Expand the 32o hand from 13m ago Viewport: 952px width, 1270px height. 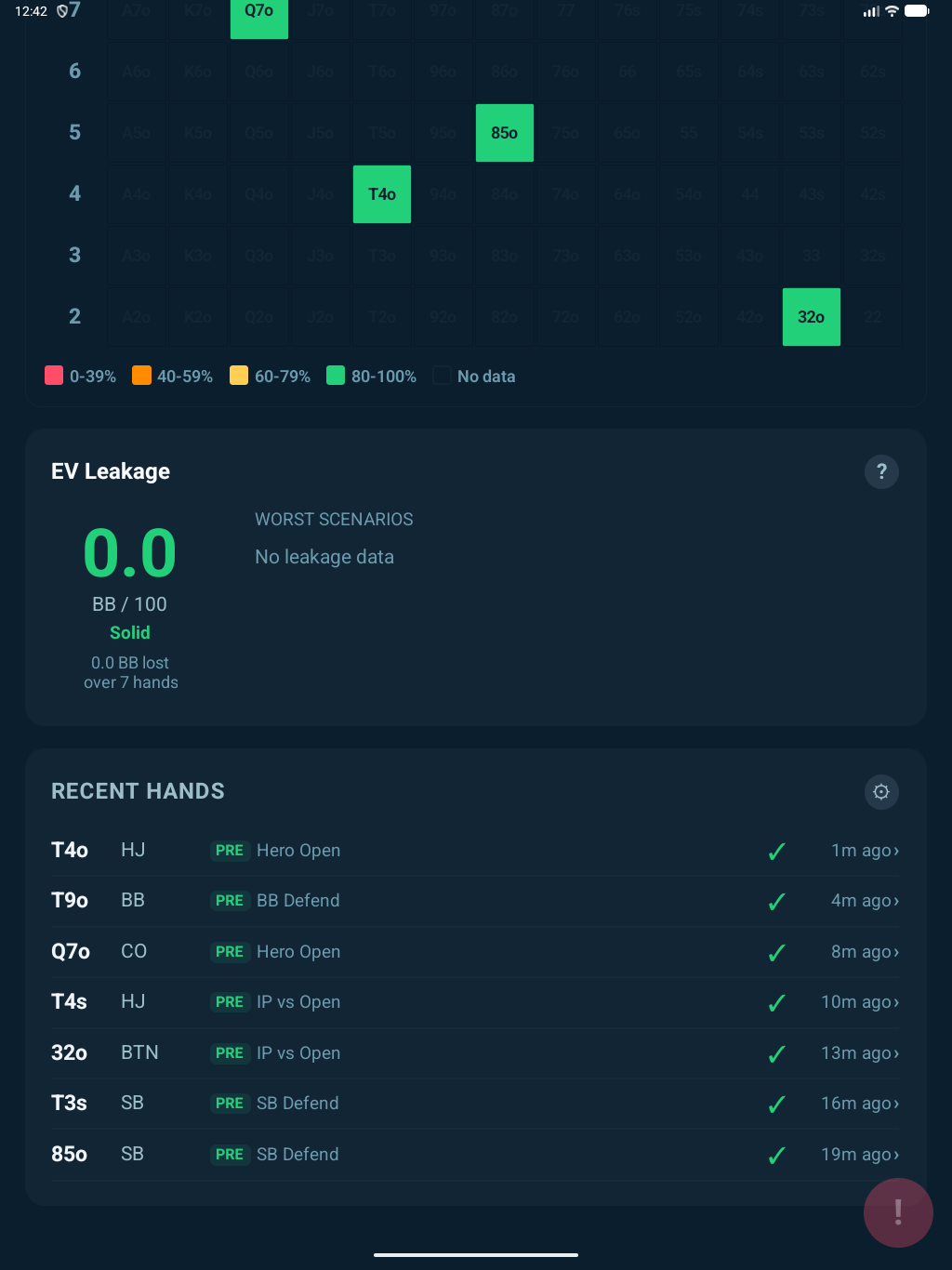860,1053
